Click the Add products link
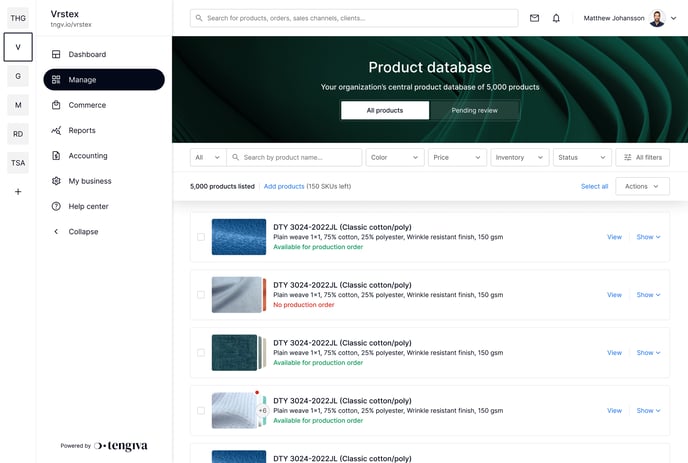Viewport: 688px width, 463px height. point(284,187)
